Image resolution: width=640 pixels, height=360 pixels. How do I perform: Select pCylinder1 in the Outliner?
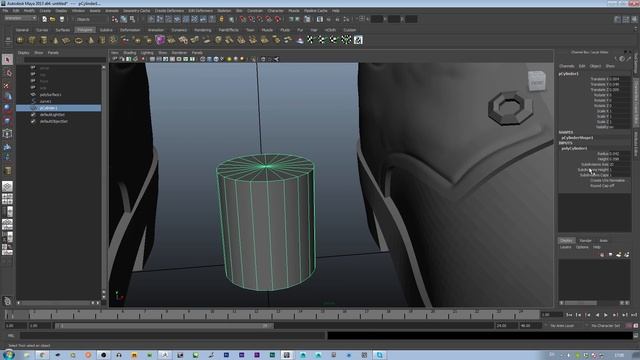pos(59,108)
